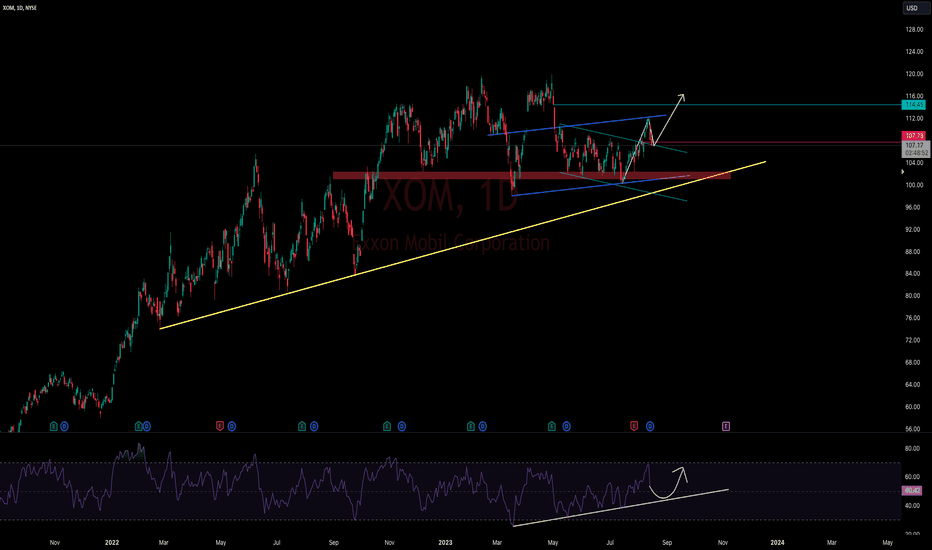The width and height of the screenshot is (932, 550).
Task: Select the white RSI trendline
Action: 621,508
